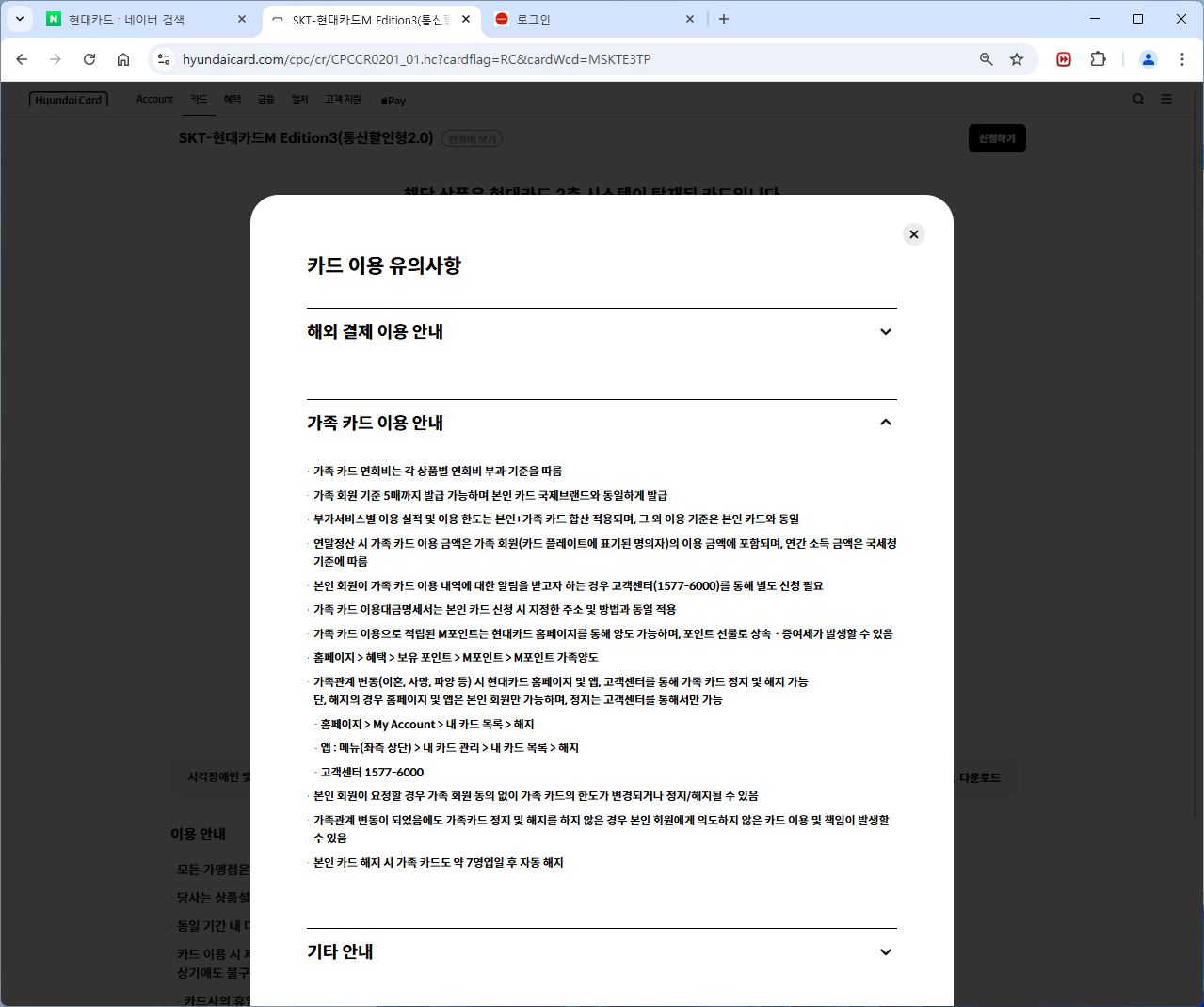Collapse the 가족 카드 이용 안내 section
1204x1007 pixels.
[x=885, y=423]
